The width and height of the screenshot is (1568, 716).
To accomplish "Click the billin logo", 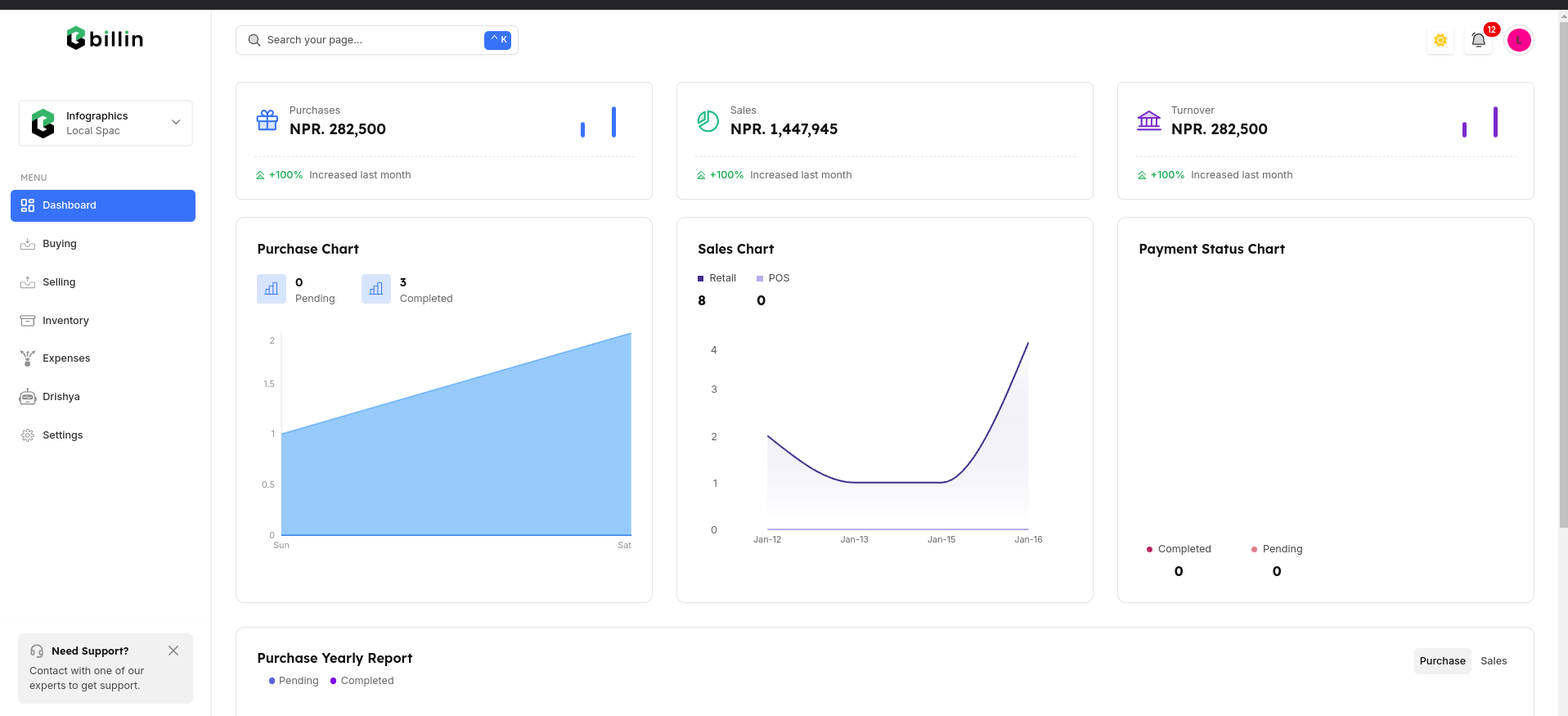I will (105, 38).
